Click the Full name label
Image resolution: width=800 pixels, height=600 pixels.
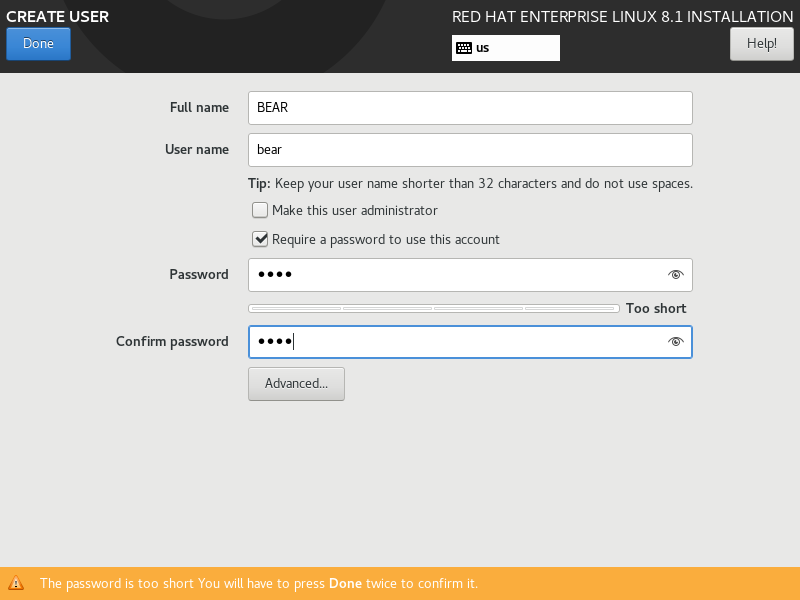[199, 108]
